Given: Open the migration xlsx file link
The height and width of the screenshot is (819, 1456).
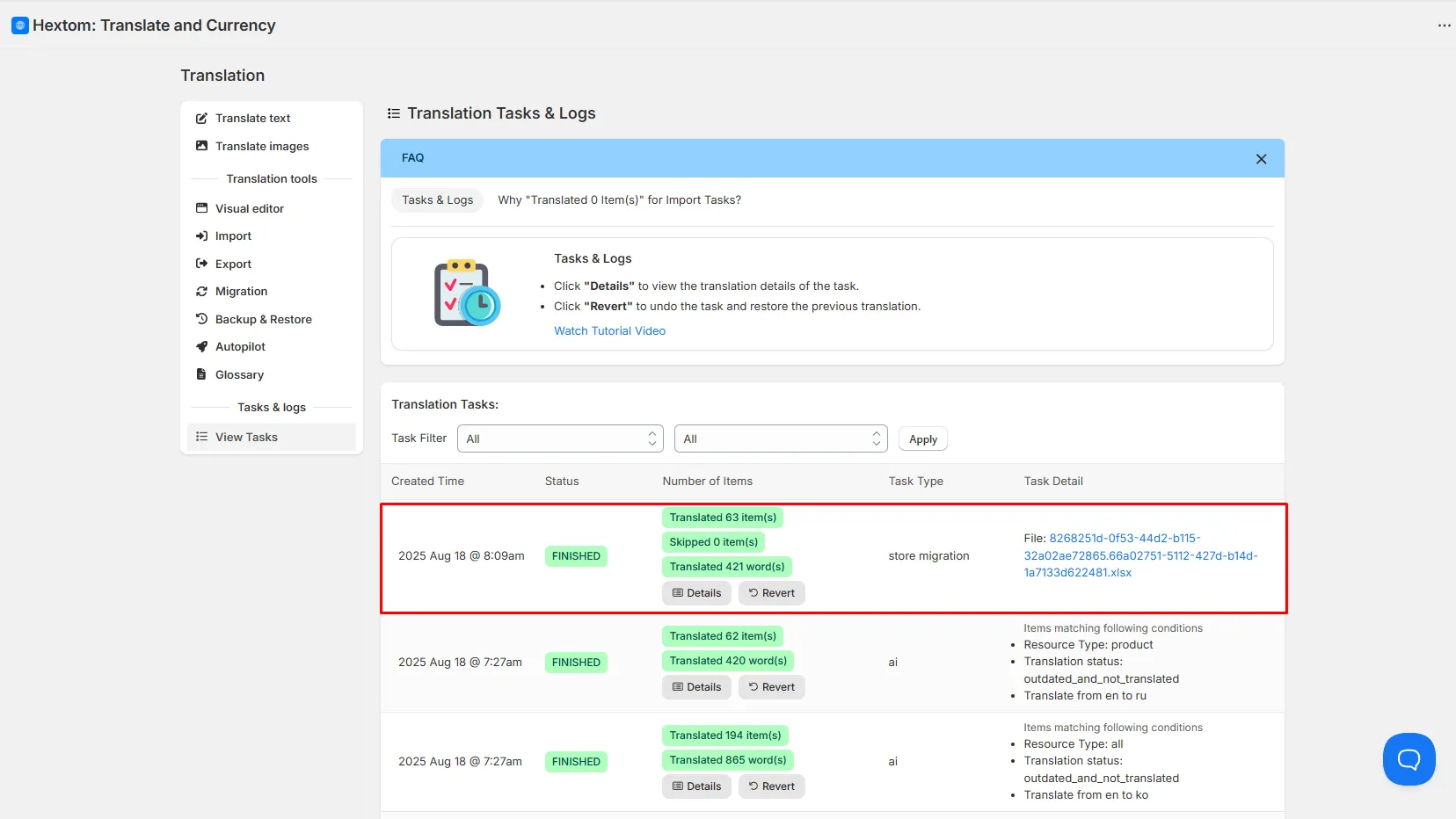Looking at the screenshot, I should coord(1140,555).
